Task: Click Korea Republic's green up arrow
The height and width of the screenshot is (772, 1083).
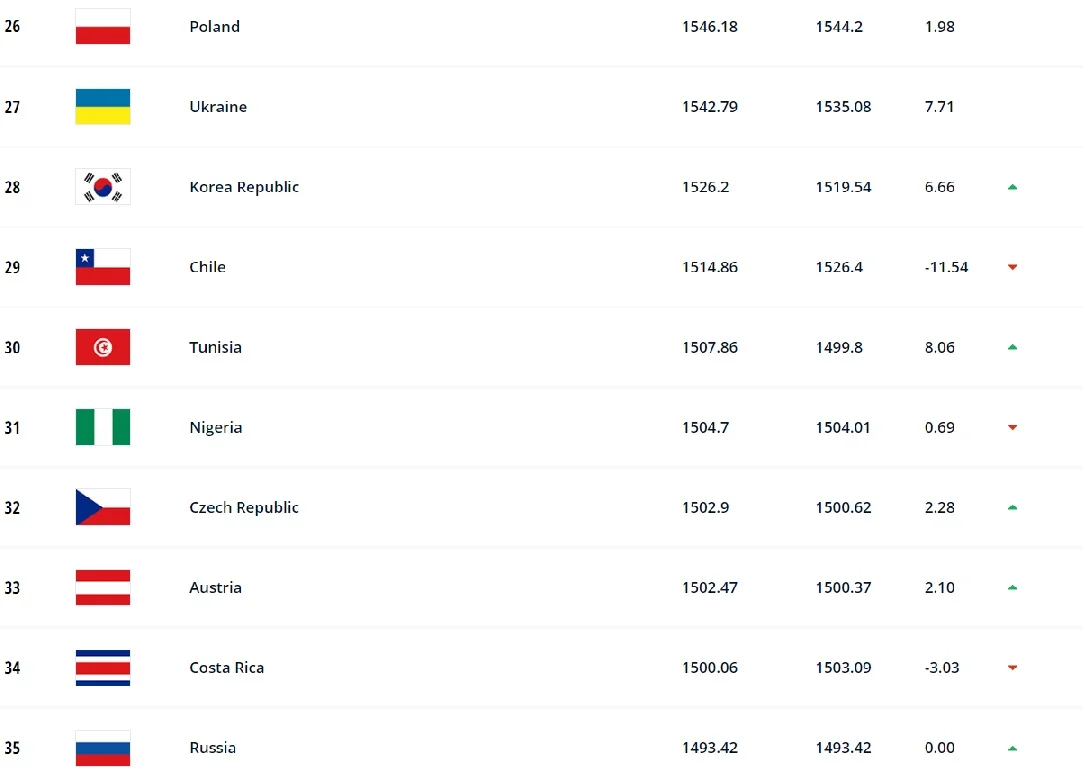Action: point(1012,187)
